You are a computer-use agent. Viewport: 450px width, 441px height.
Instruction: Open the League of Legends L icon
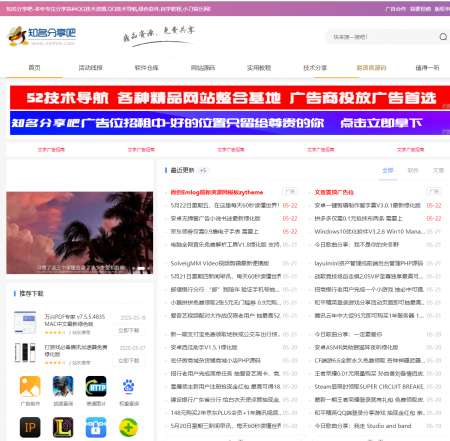[x=63, y=427]
